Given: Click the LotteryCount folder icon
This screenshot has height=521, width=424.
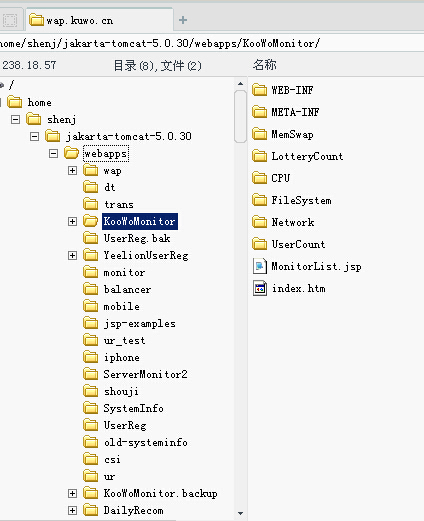Looking at the screenshot, I should click(260, 156).
